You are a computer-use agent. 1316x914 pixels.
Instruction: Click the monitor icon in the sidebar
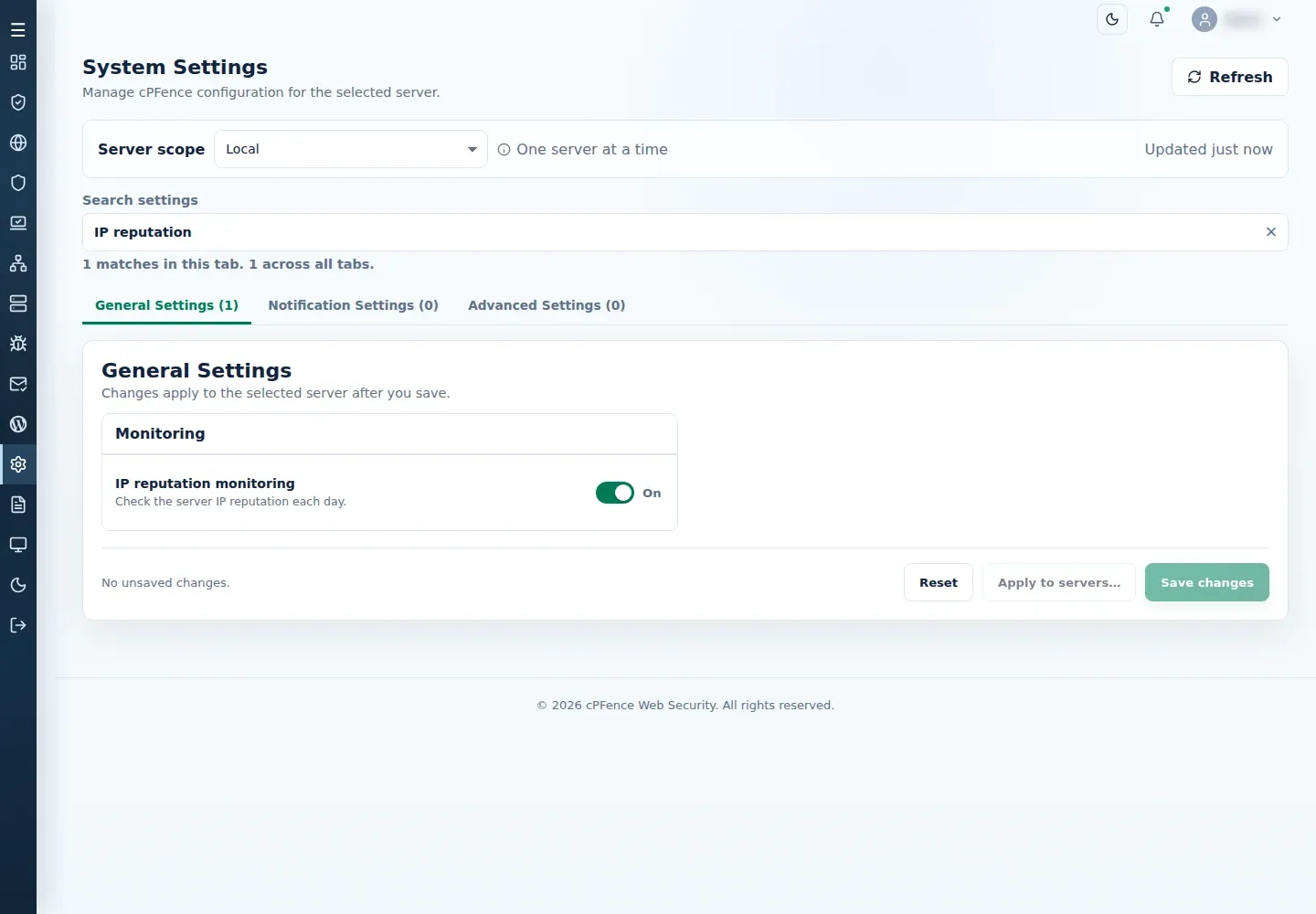click(x=18, y=545)
